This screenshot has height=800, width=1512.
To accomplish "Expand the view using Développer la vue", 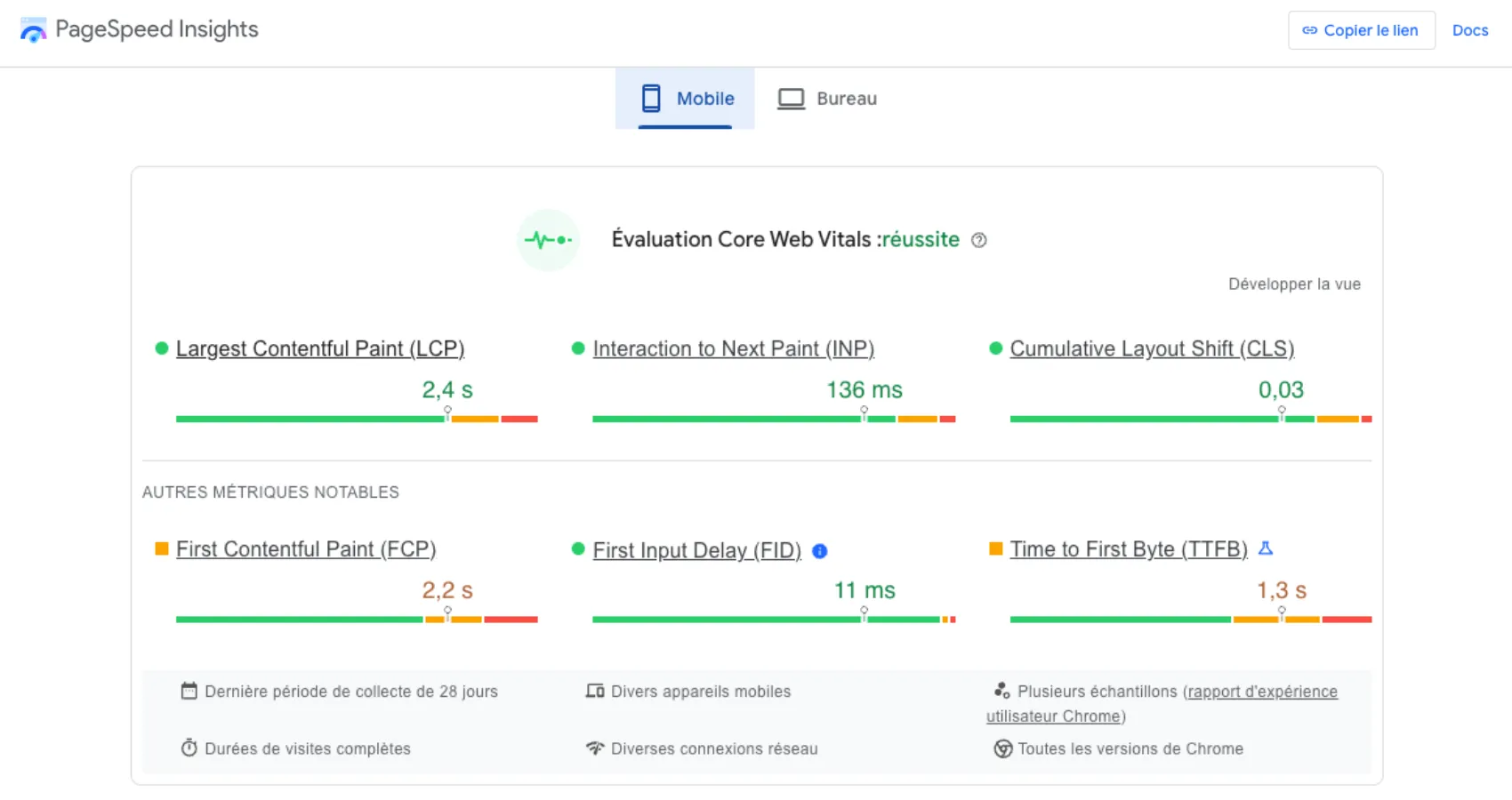I will click(1294, 284).
